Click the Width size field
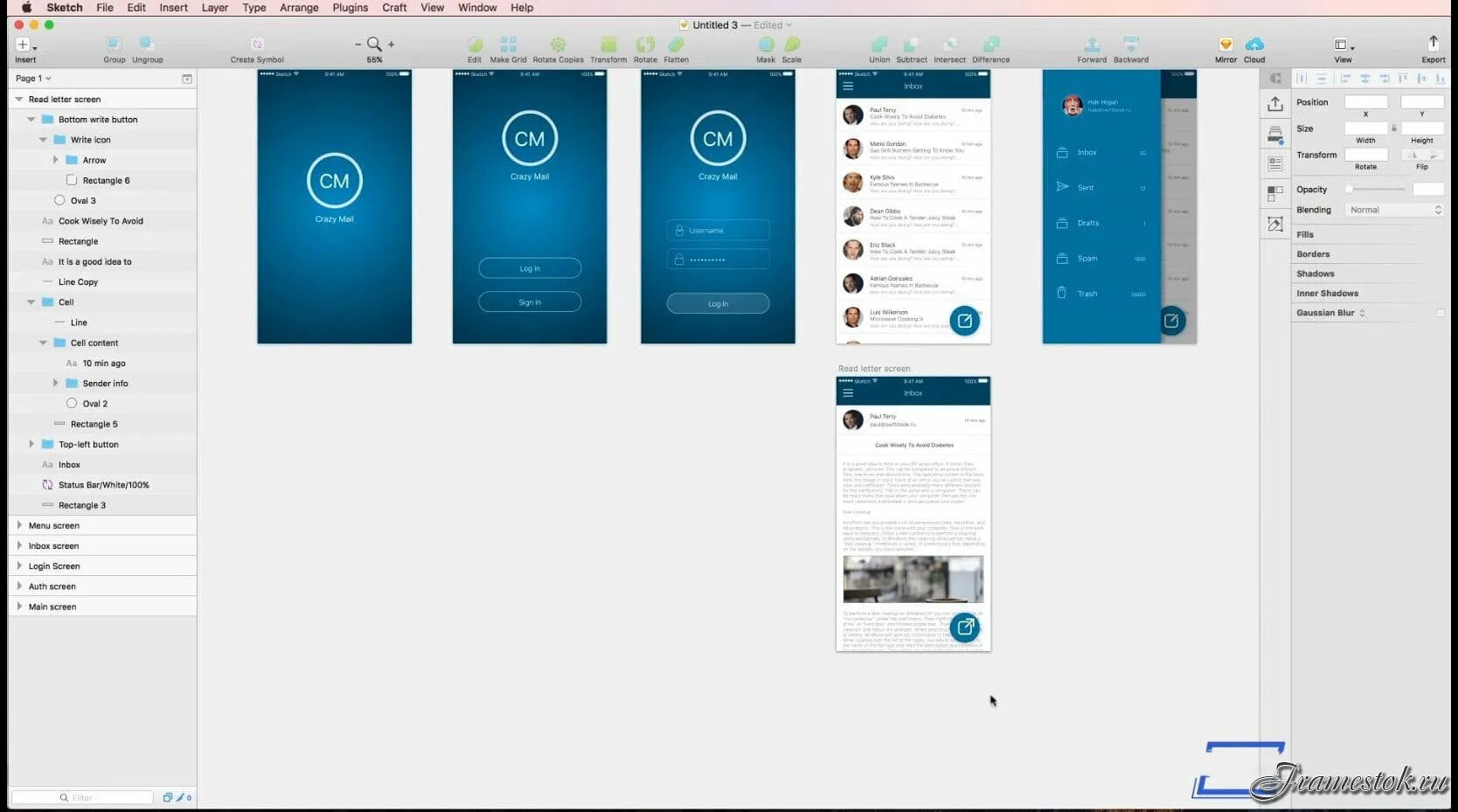 [x=1366, y=128]
